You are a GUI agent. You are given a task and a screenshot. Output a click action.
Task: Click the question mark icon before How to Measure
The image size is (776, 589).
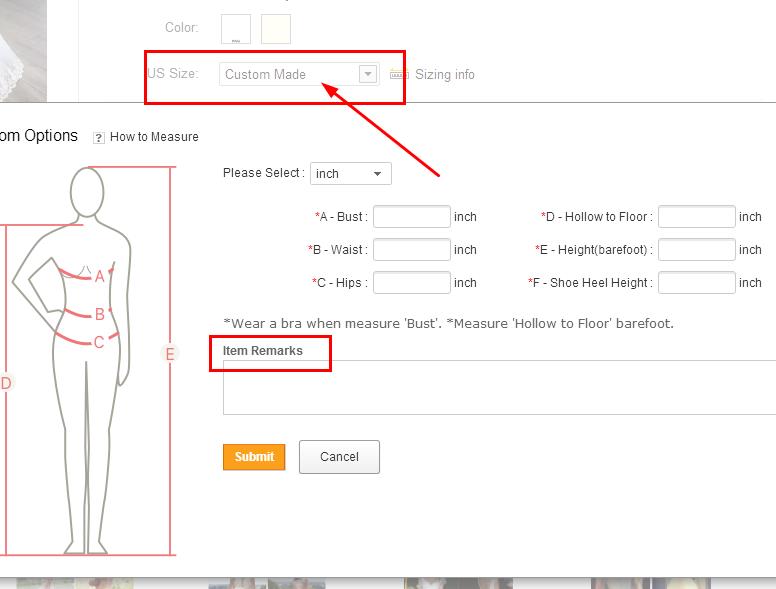click(99, 138)
